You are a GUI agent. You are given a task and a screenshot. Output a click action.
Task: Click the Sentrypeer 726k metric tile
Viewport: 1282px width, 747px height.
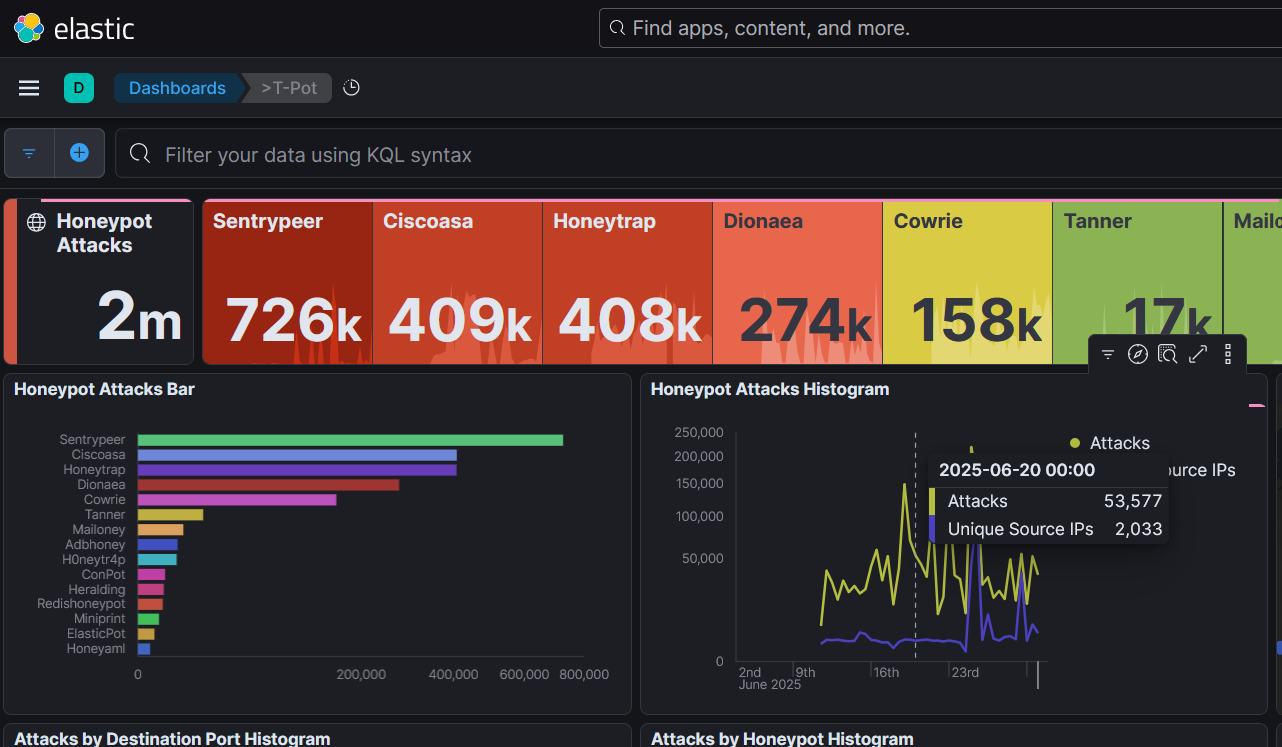click(287, 282)
